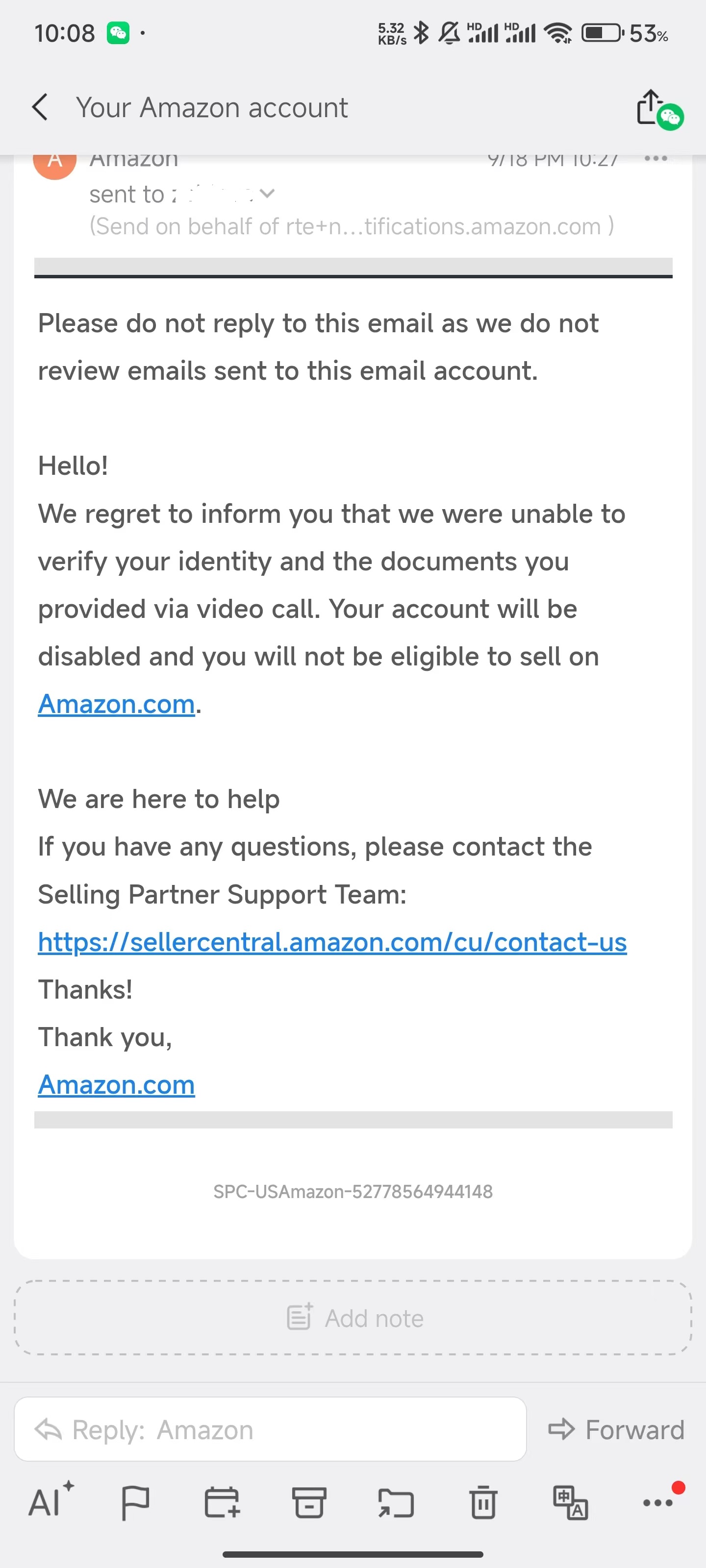The width and height of the screenshot is (706, 1568).
Task: Open more options in the bottom toolbar
Action: point(659,1502)
